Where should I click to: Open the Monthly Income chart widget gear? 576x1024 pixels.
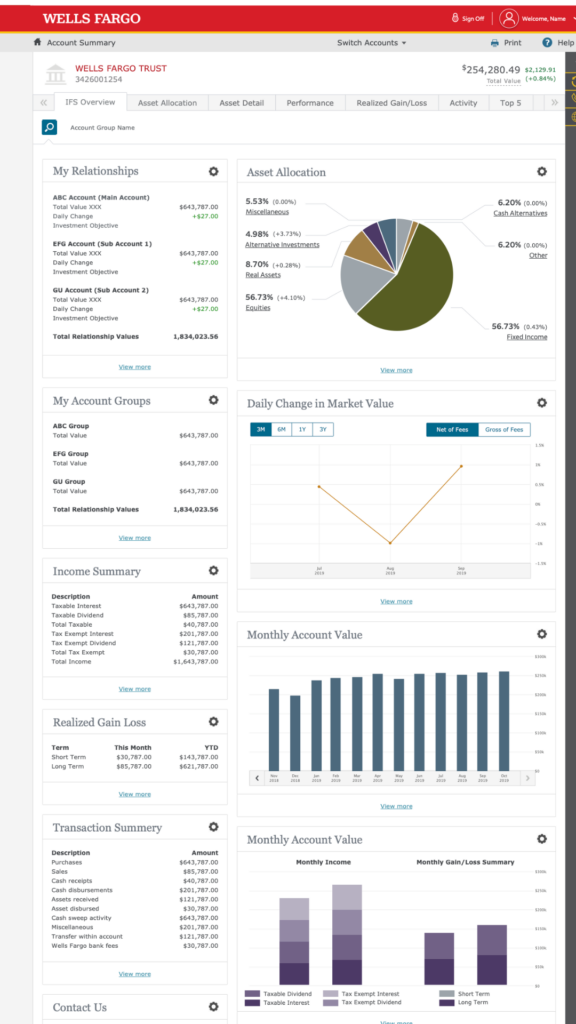[541, 839]
